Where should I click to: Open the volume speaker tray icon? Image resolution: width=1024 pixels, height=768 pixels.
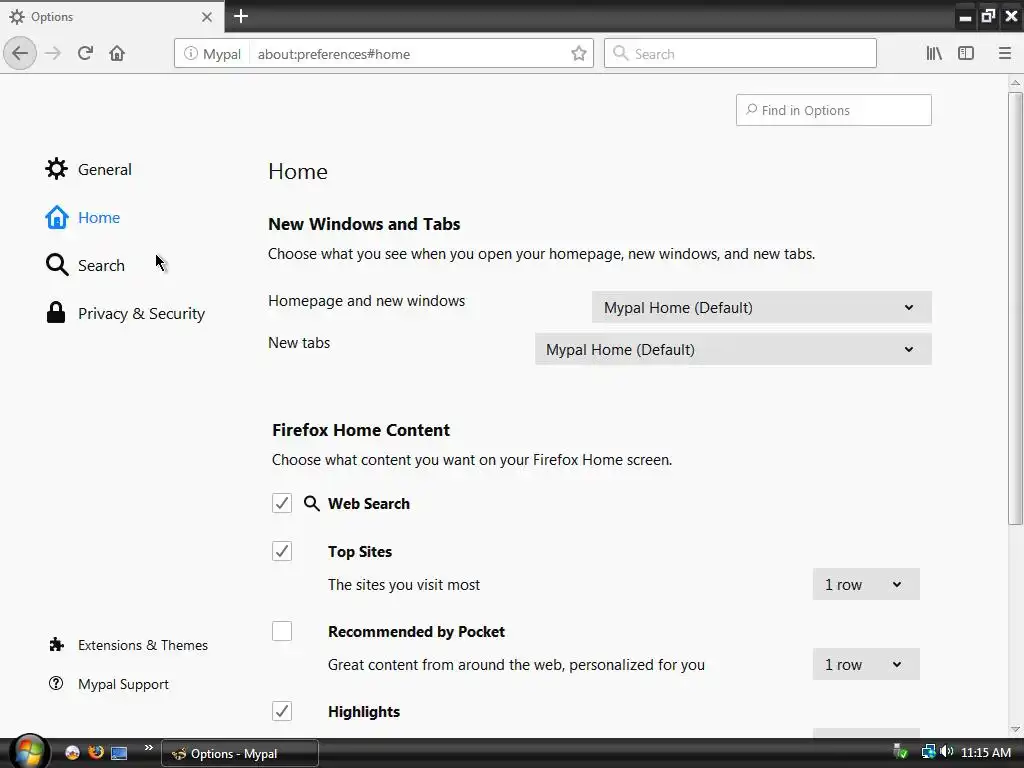pos(947,752)
